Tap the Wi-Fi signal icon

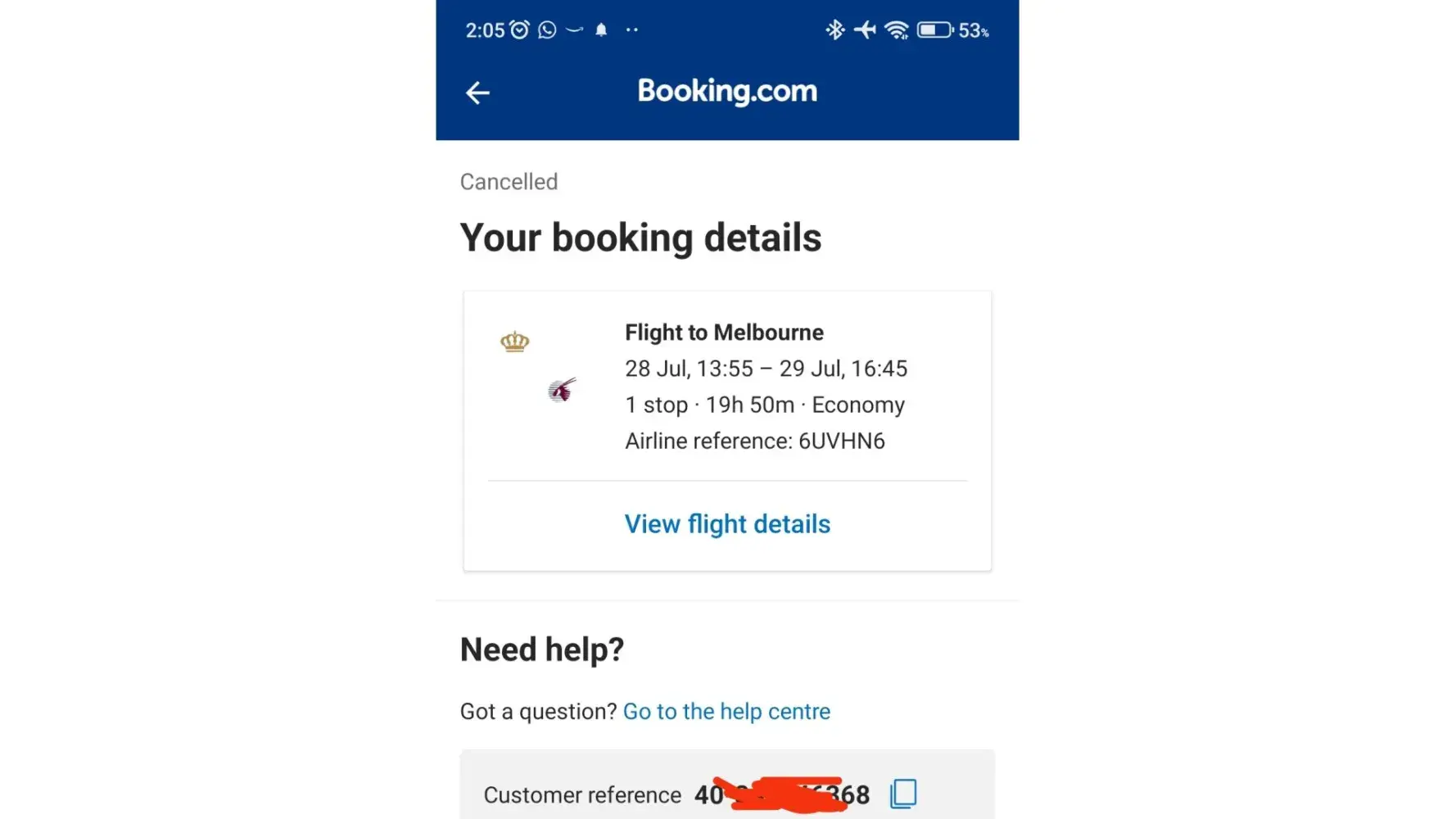[x=897, y=30]
